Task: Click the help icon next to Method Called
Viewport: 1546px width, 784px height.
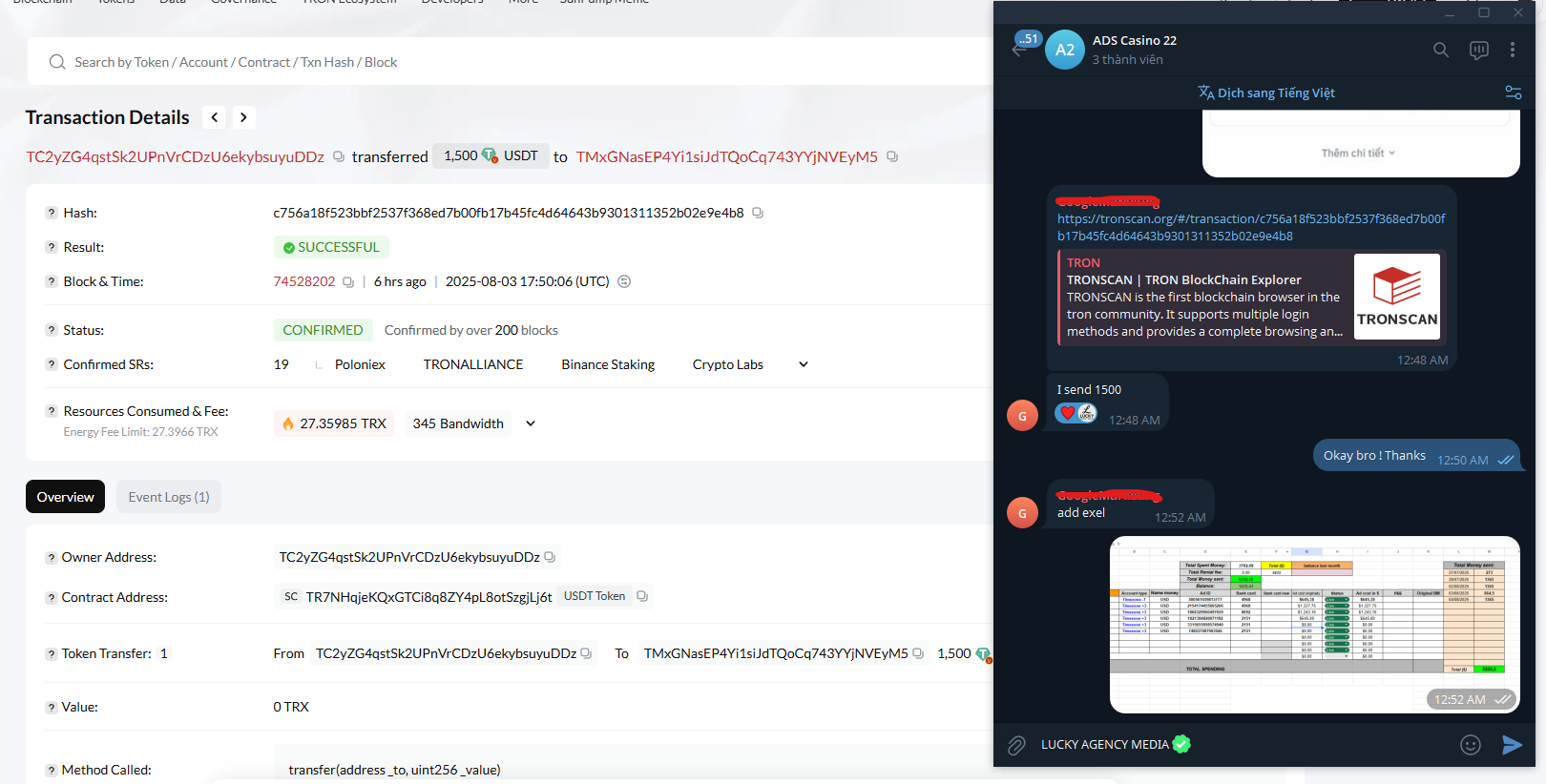Action: pos(52,771)
